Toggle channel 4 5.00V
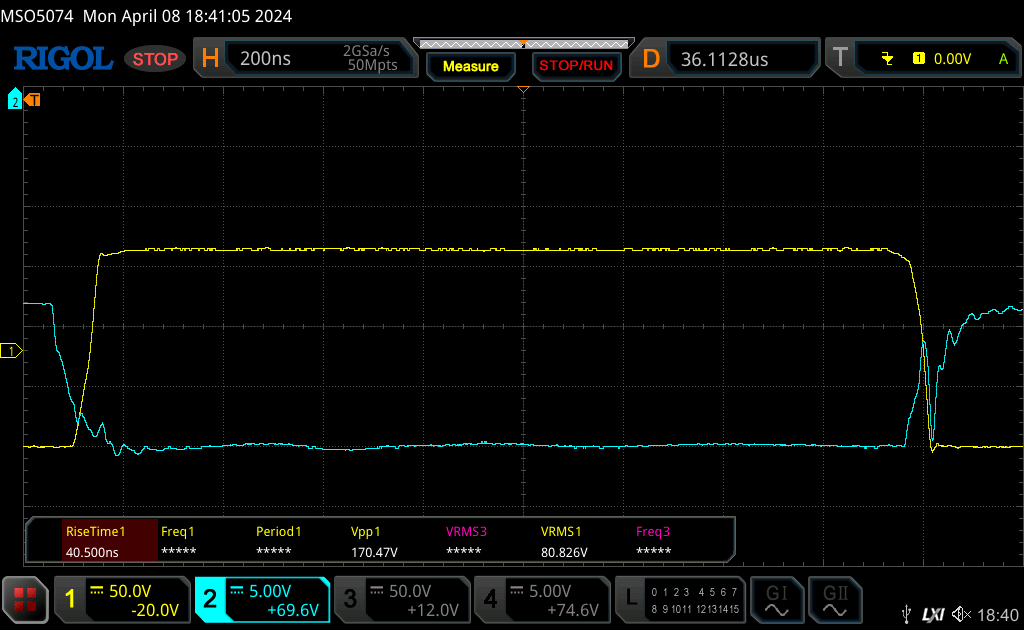Screen dimensions: 1024x630 coord(542,599)
